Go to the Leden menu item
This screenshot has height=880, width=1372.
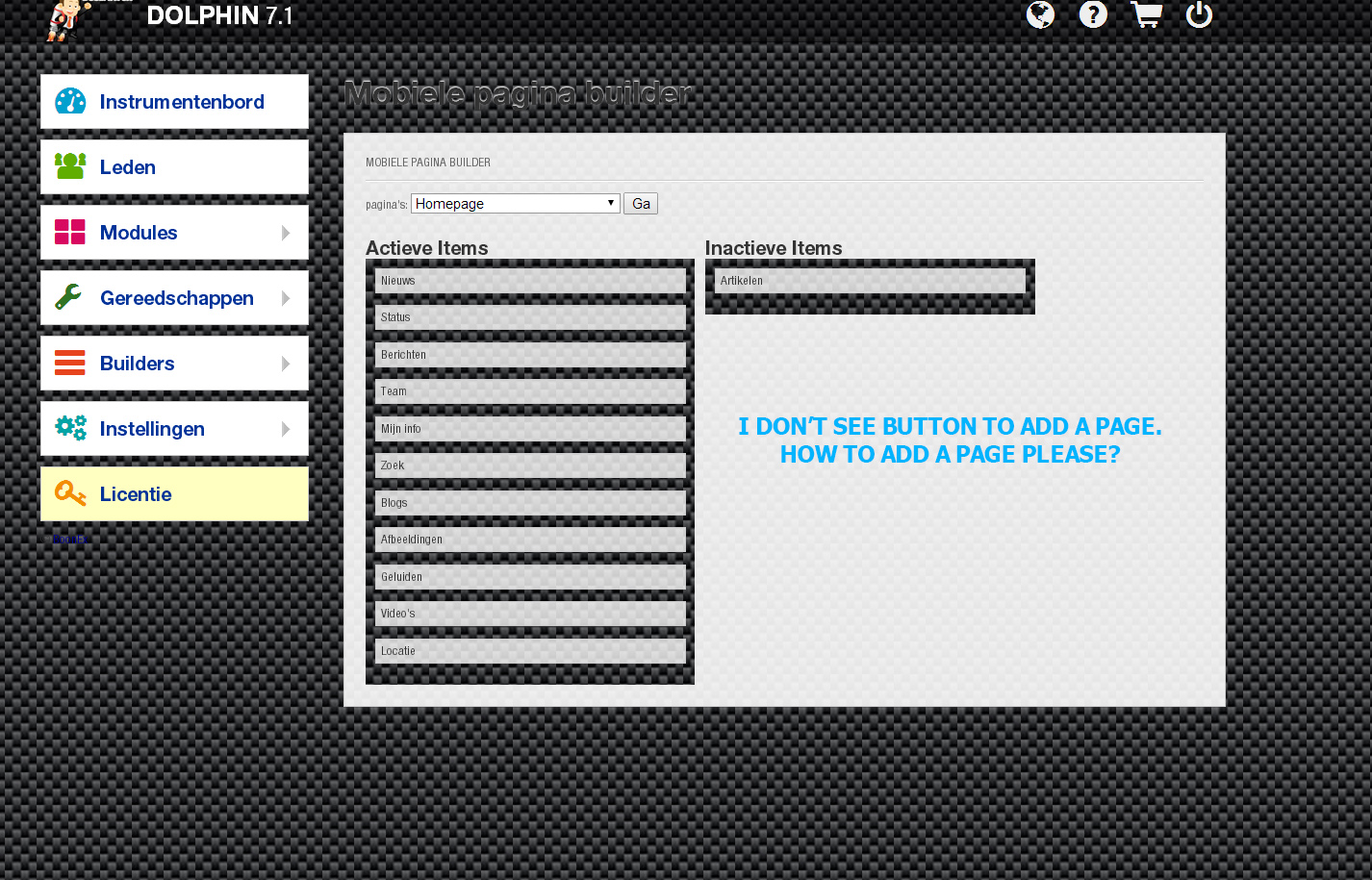174,167
